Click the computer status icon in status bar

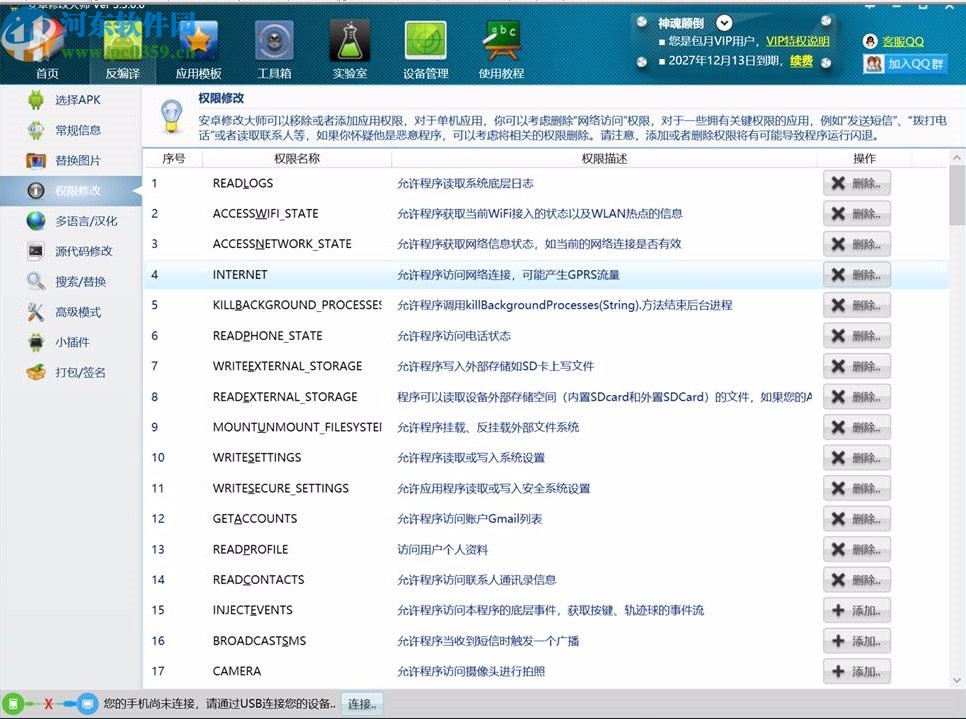click(x=87, y=704)
